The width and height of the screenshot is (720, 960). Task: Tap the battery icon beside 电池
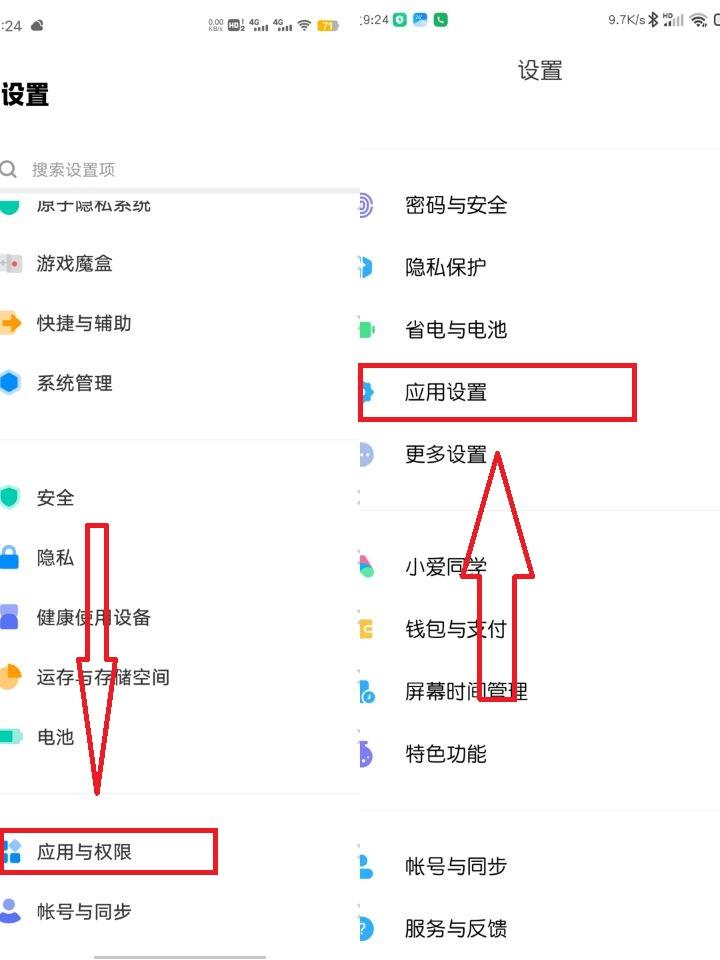pos(10,737)
